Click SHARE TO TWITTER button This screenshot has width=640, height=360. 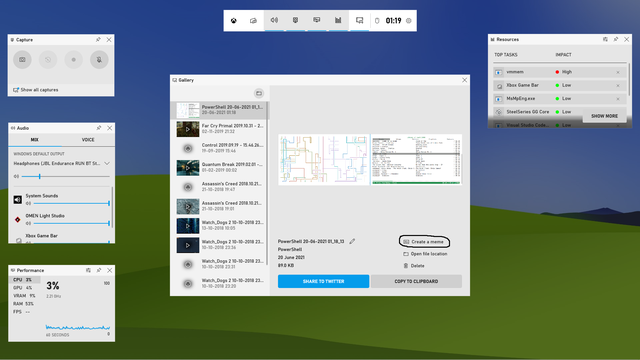(x=323, y=281)
